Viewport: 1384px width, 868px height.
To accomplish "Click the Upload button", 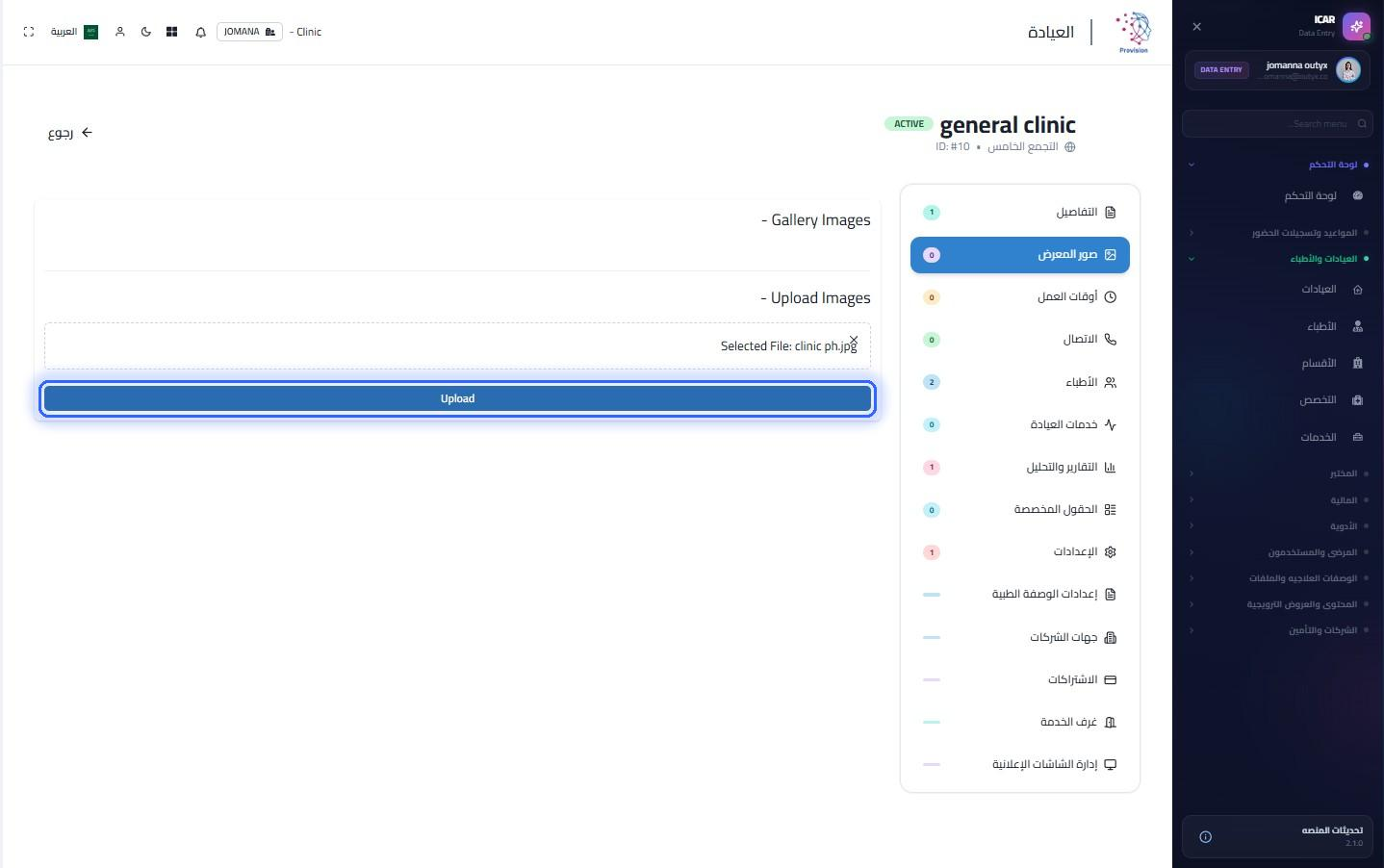I will coord(457,398).
